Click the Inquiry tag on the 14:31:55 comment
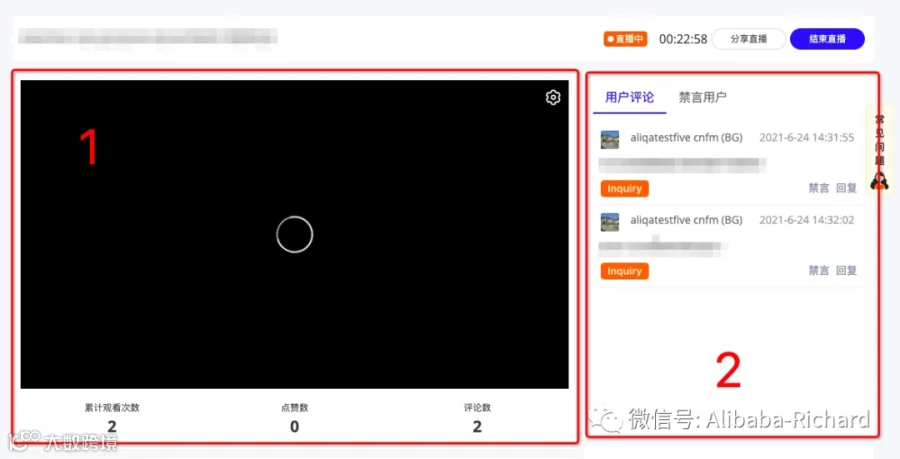This screenshot has height=459, width=900. 624,189
